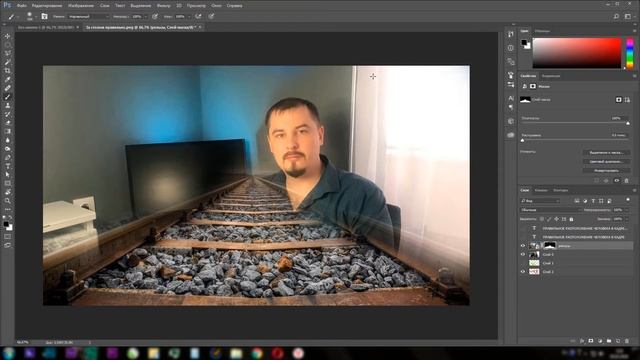Switch to the Swatches tab
Screen dimensions: 640x360
point(542,31)
